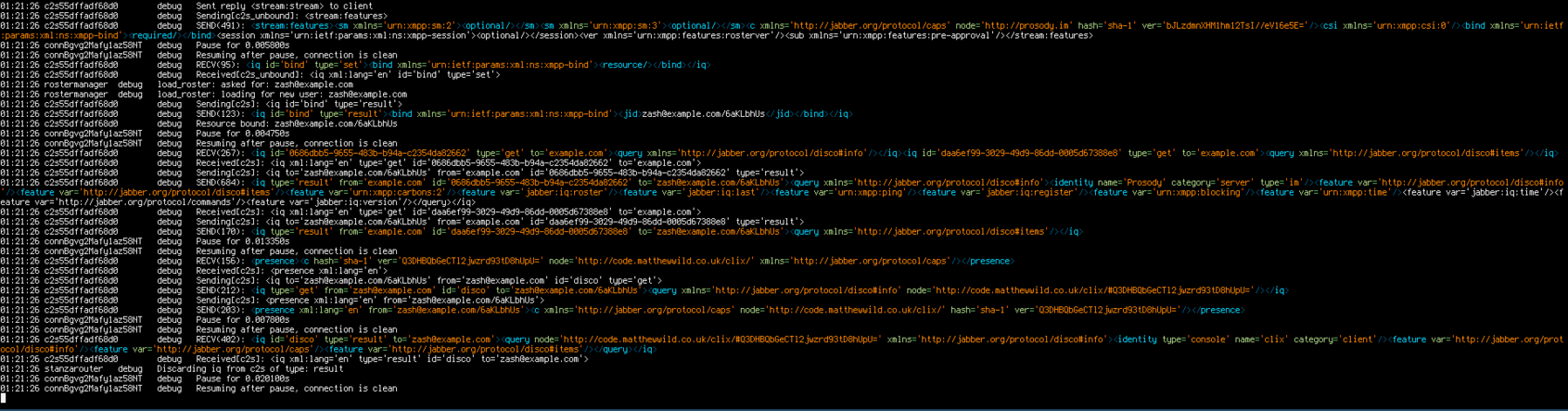Click the identity type='console' attribute
This screenshot has width=1568, height=411.
1194,340
